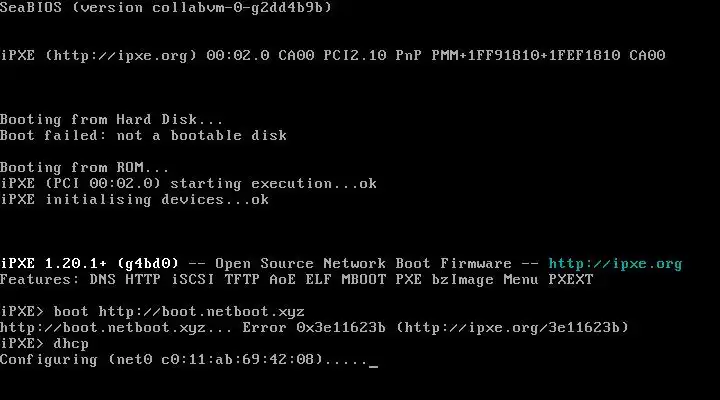Click the 'boot http://boot.netboot.xyz' command text

[179, 312]
